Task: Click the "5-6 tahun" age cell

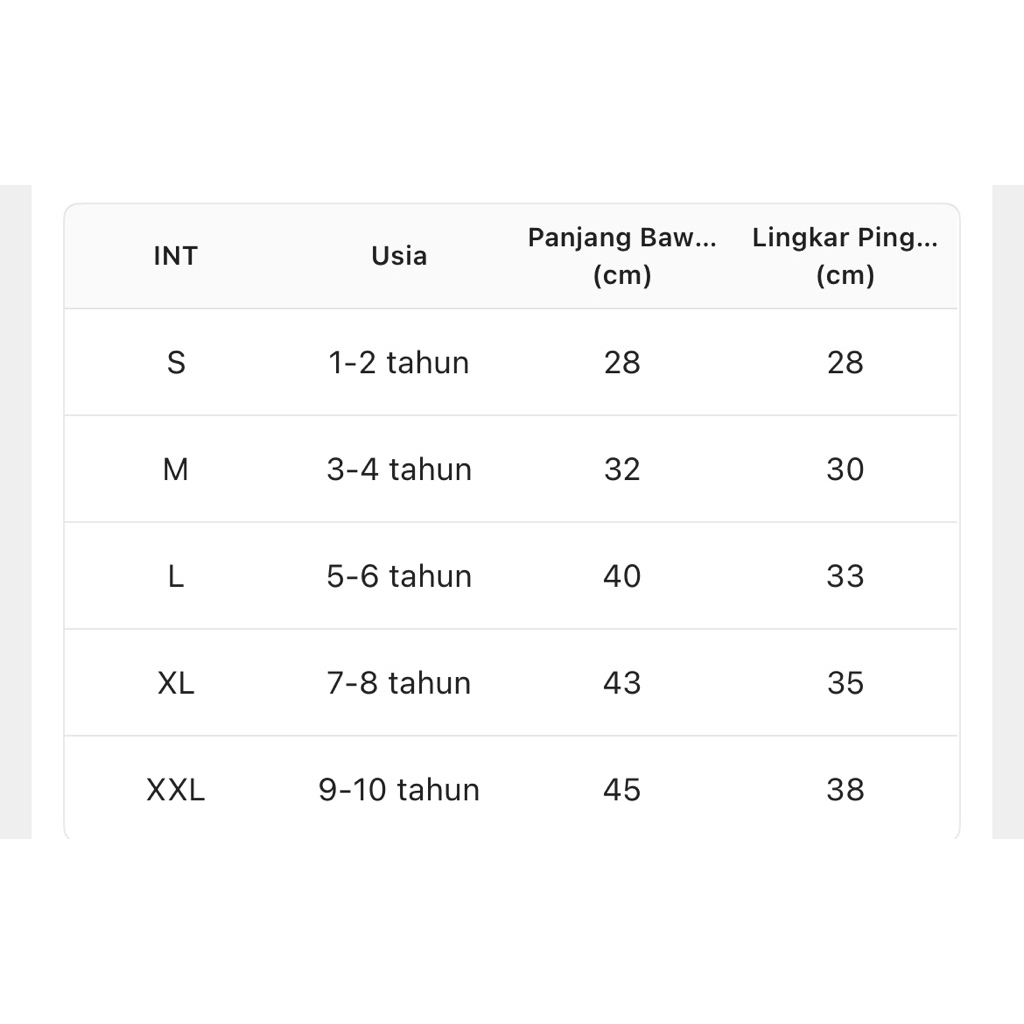Action: (x=399, y=576)
